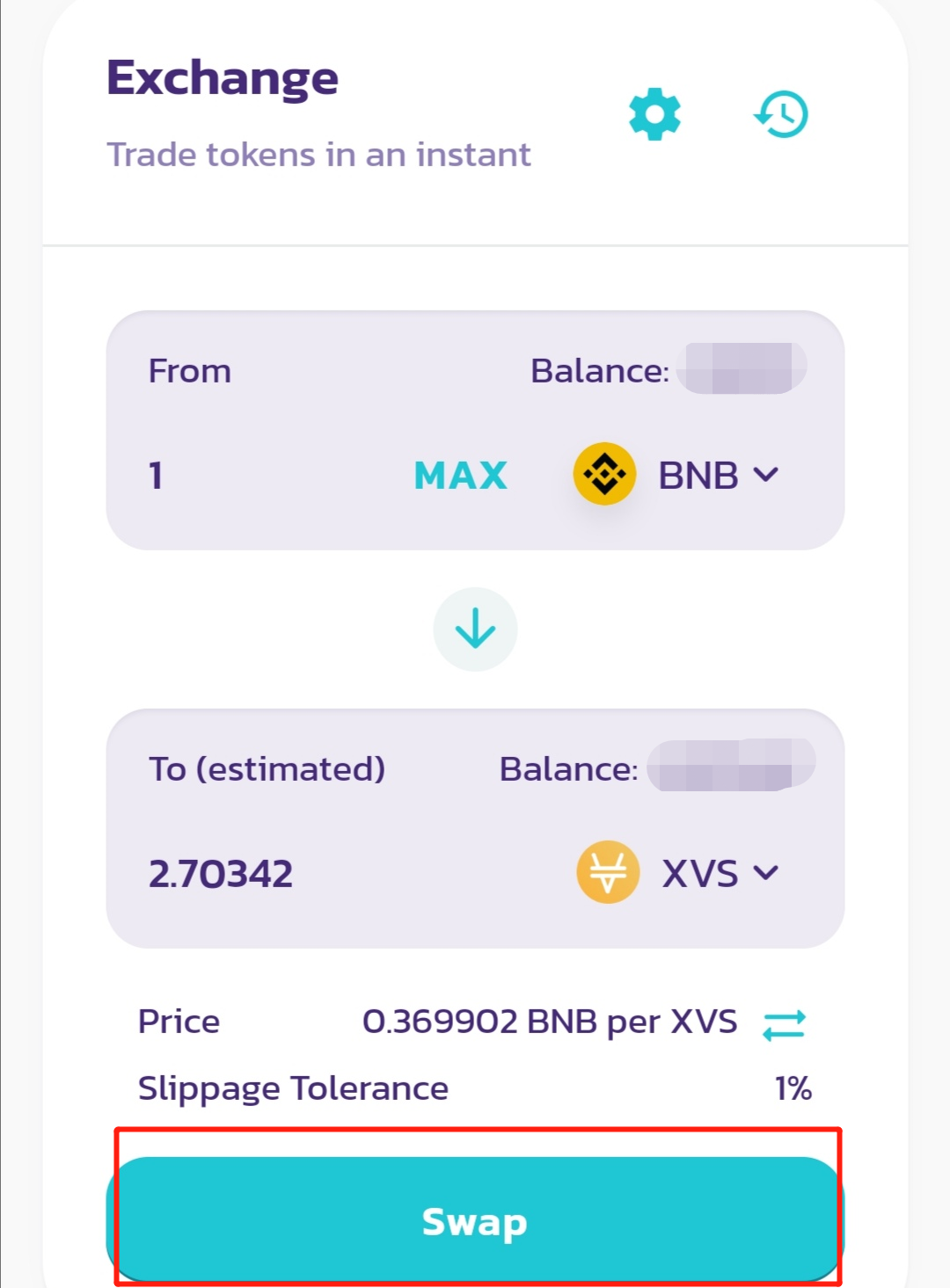Click the Exchange heading
The width and height of the screenshot is (950, 1288).
[223, 79]
